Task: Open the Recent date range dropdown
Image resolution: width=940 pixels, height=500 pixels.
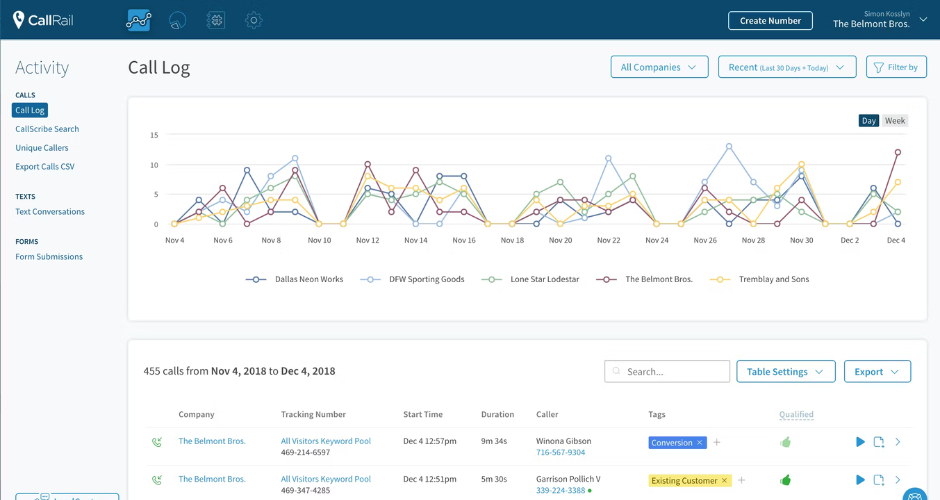Action: 787,67
